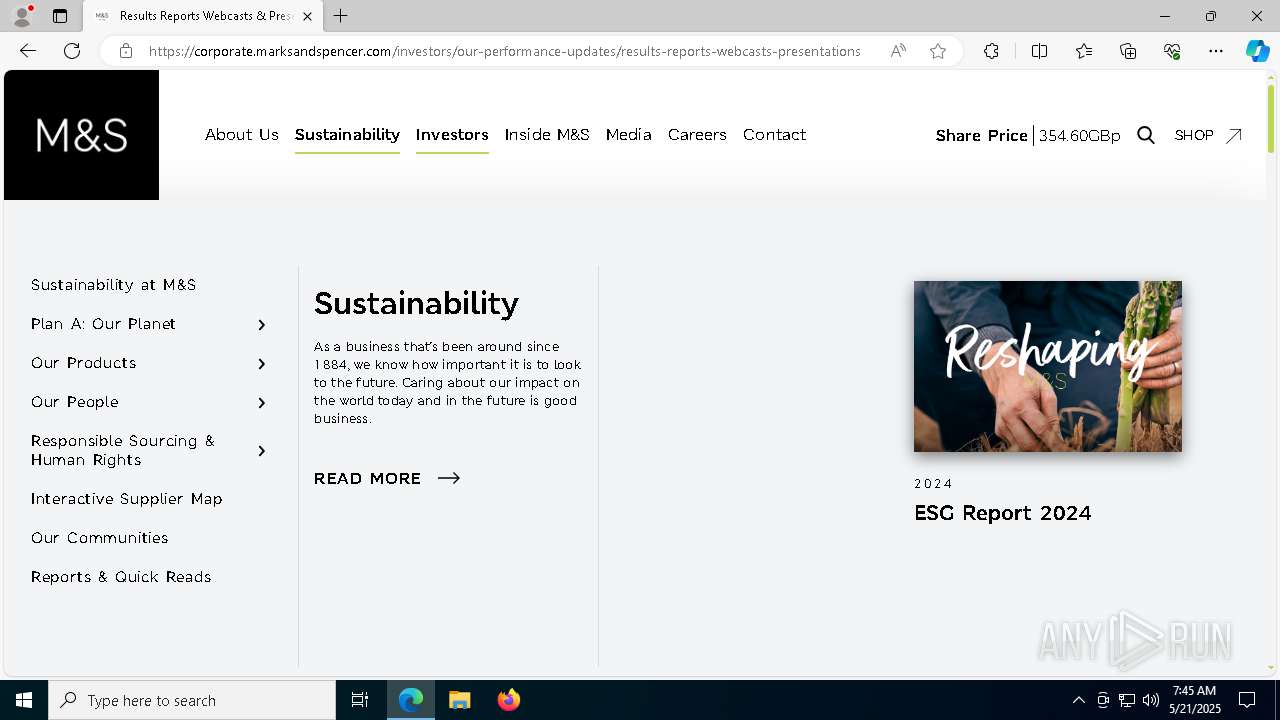Image resolution: width=1280 pixels, height=720 pixels.
Task: Open Split screen icon
Action: click(x=1039, y=51)
